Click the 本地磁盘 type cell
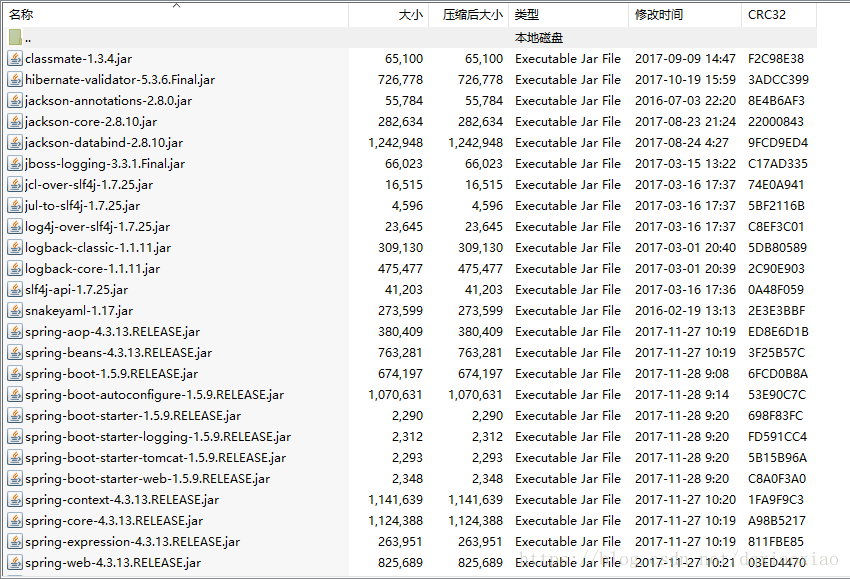This screenshot has width=850, height=579. pyautogui.click(x=539, y=38)
